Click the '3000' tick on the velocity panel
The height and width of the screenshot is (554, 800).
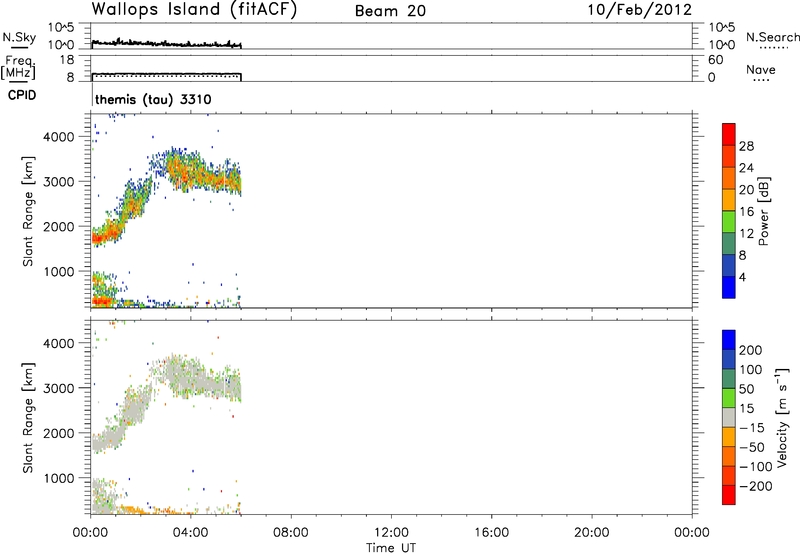(59, 388)
